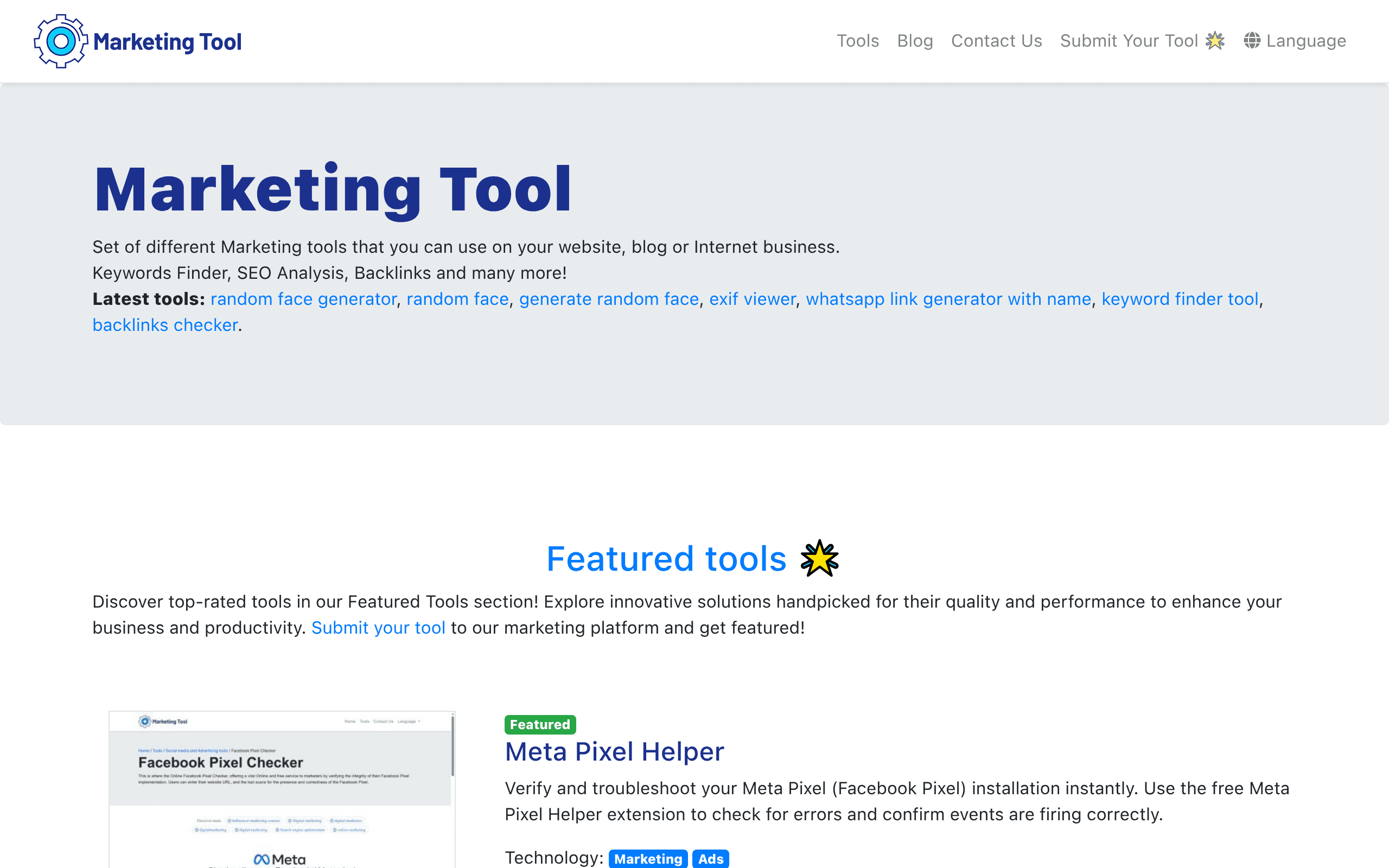Follow the generate random face link
Viewport: 1389px width, 868px height.
[609, 299]
